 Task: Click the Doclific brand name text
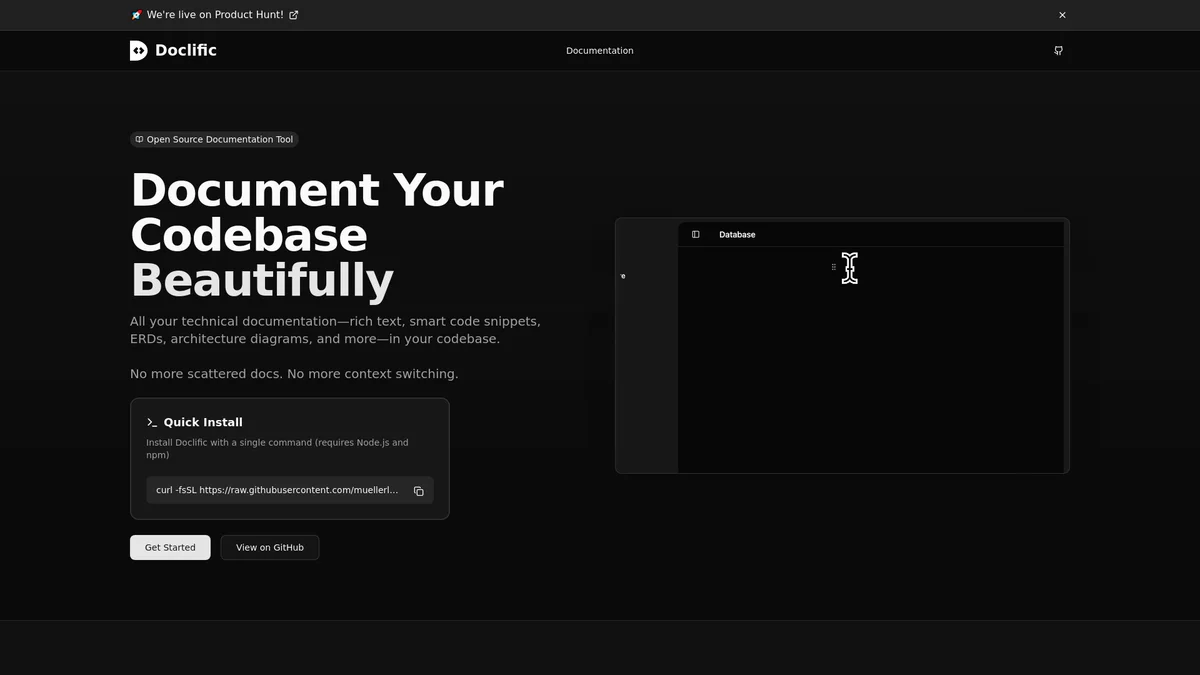(186, 51)
